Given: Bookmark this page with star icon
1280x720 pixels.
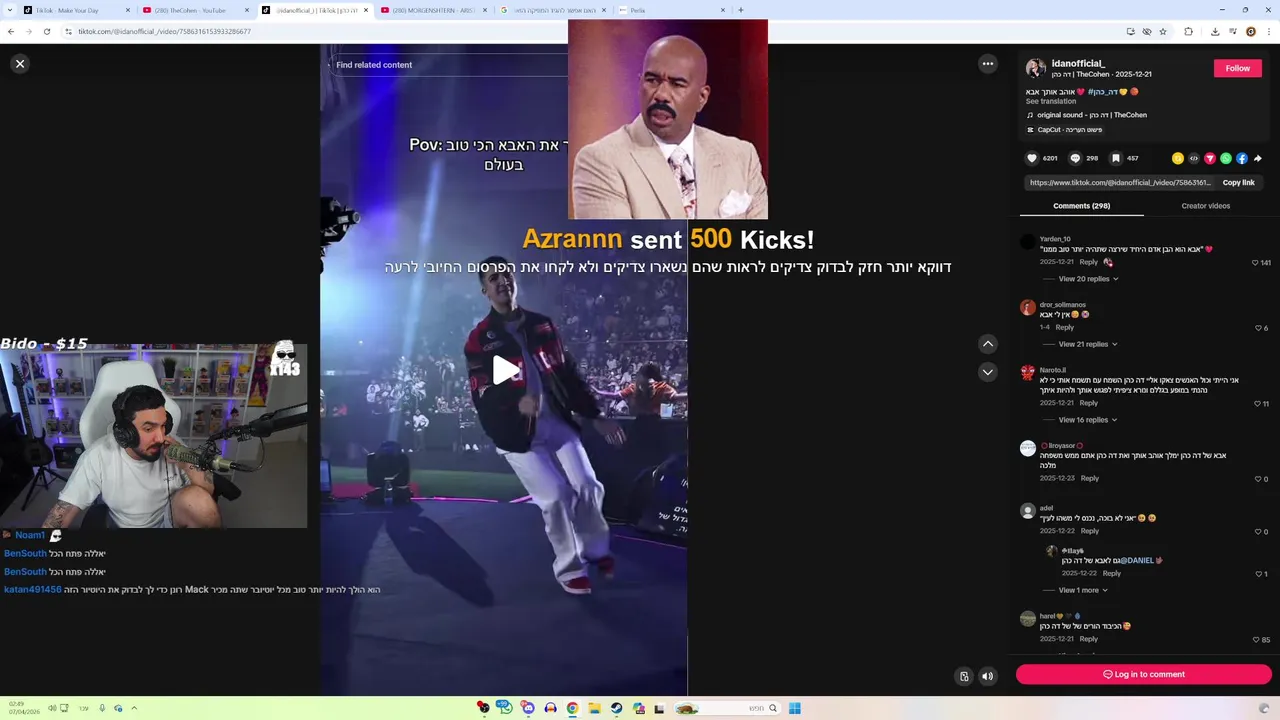Looking at the screenshot, I should 1163,31.
